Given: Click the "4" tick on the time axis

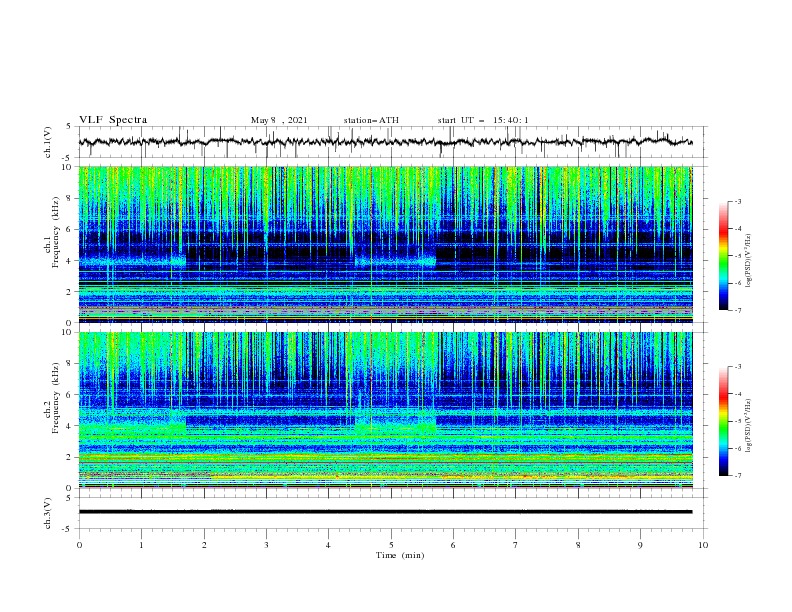Looking at the screenshot, I should tap(329, 545).
